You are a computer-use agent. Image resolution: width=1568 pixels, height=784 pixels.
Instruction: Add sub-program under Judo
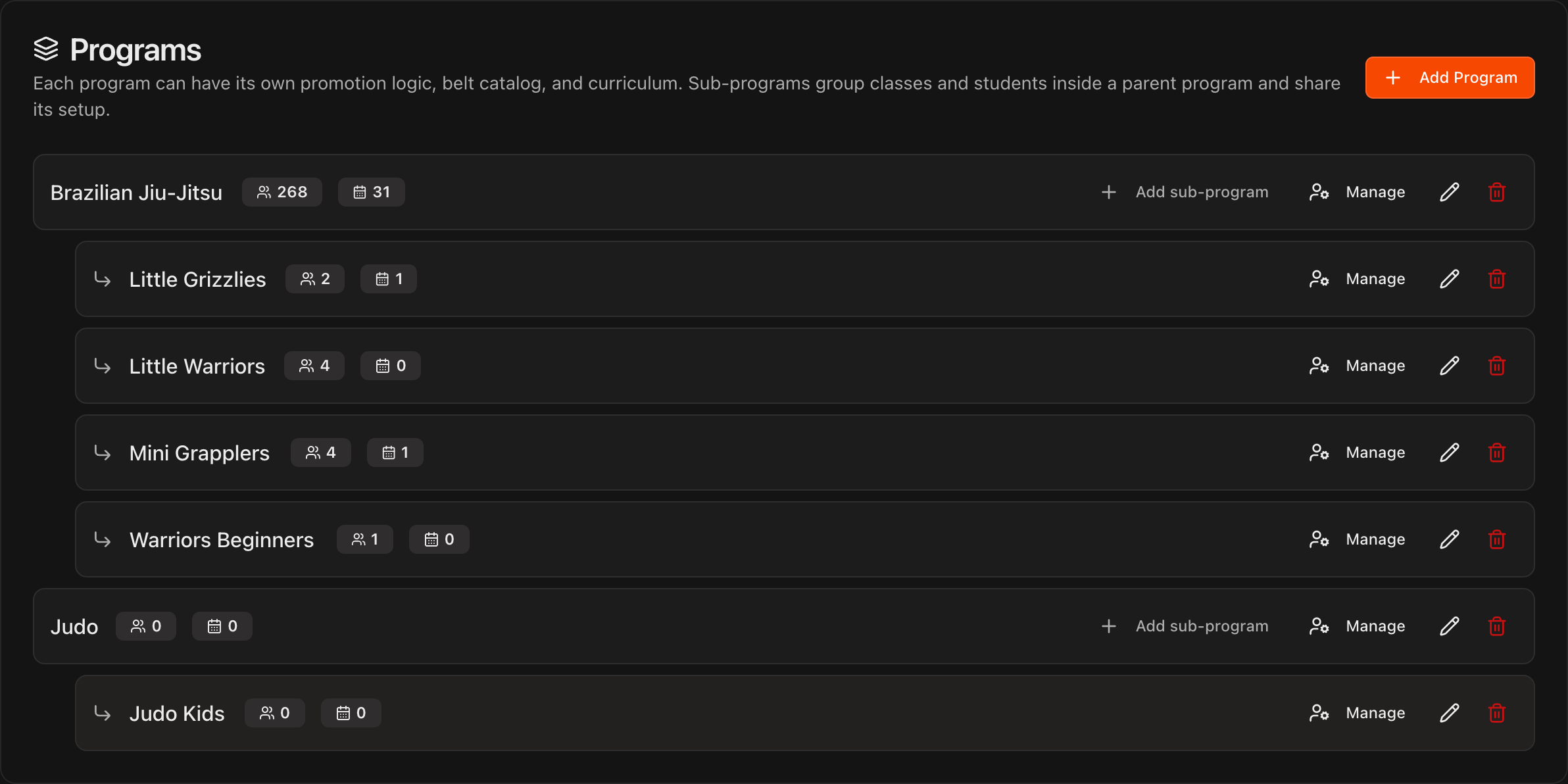pyautogui.click(x=1185, y=626)
